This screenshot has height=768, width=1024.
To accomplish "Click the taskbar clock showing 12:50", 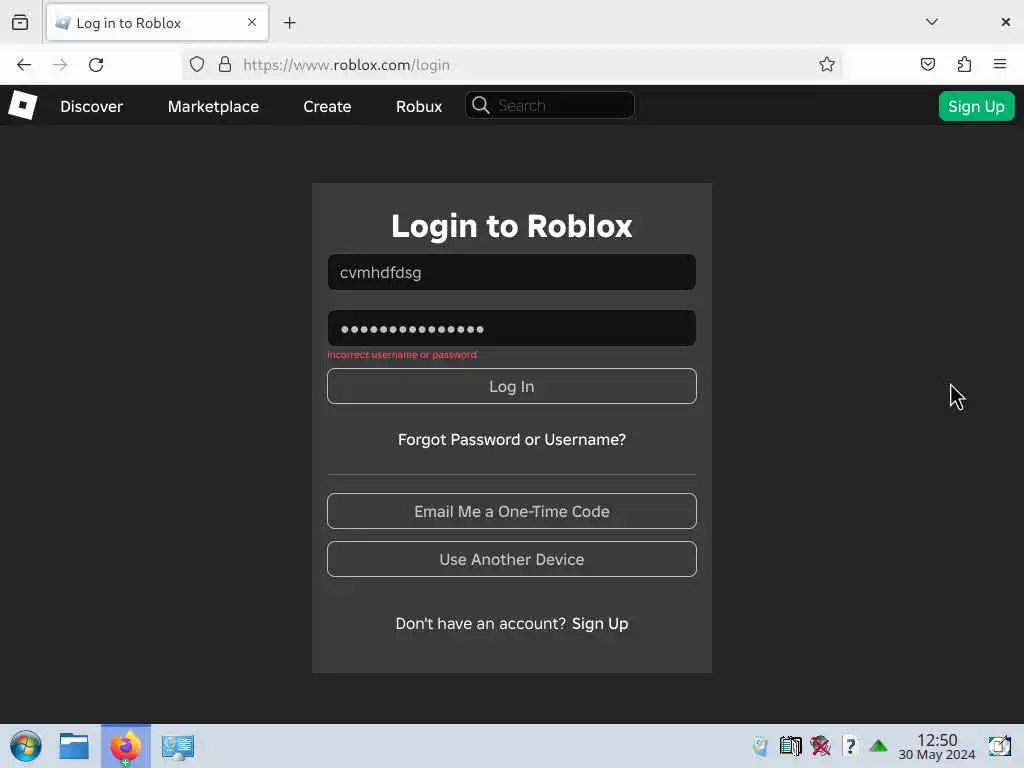I will click(937, 747).
